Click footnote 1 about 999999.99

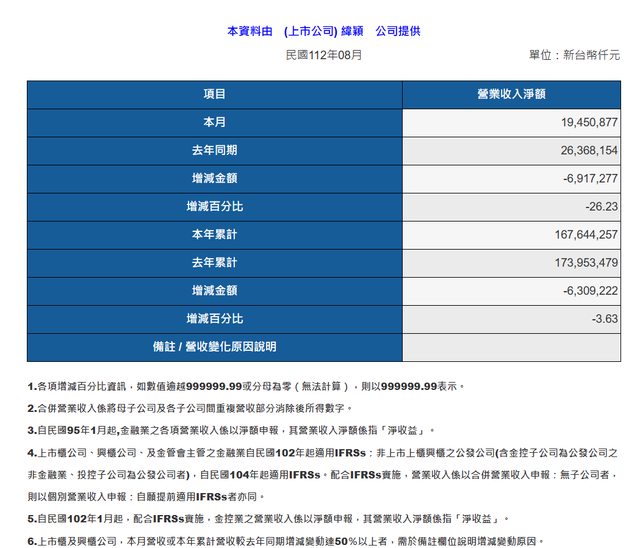point(246,385)
